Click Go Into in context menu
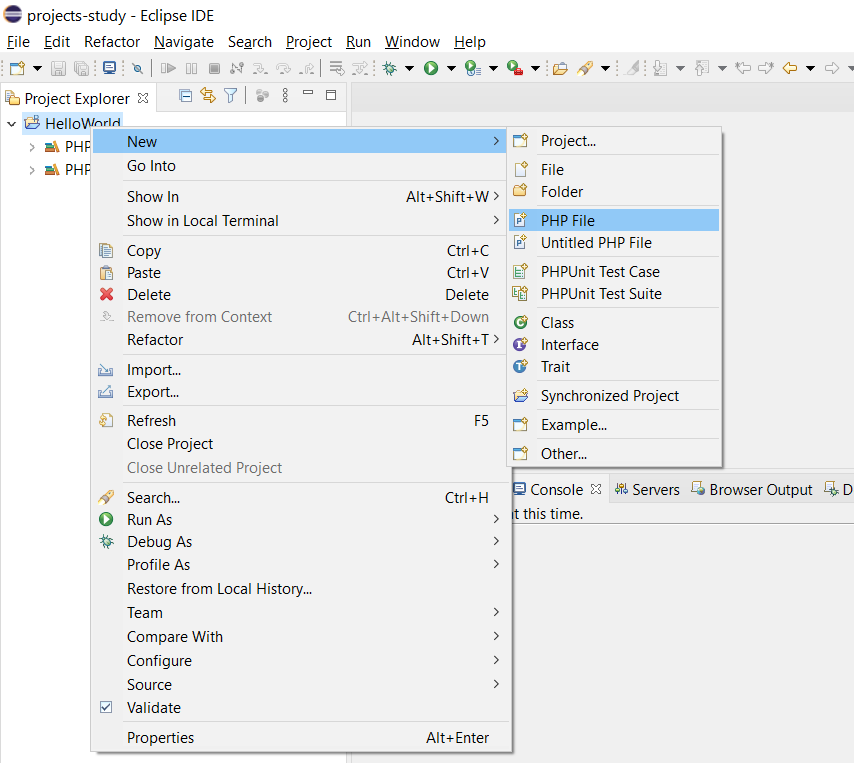Screen dimensions: 854x763 (x=301, y=166)
